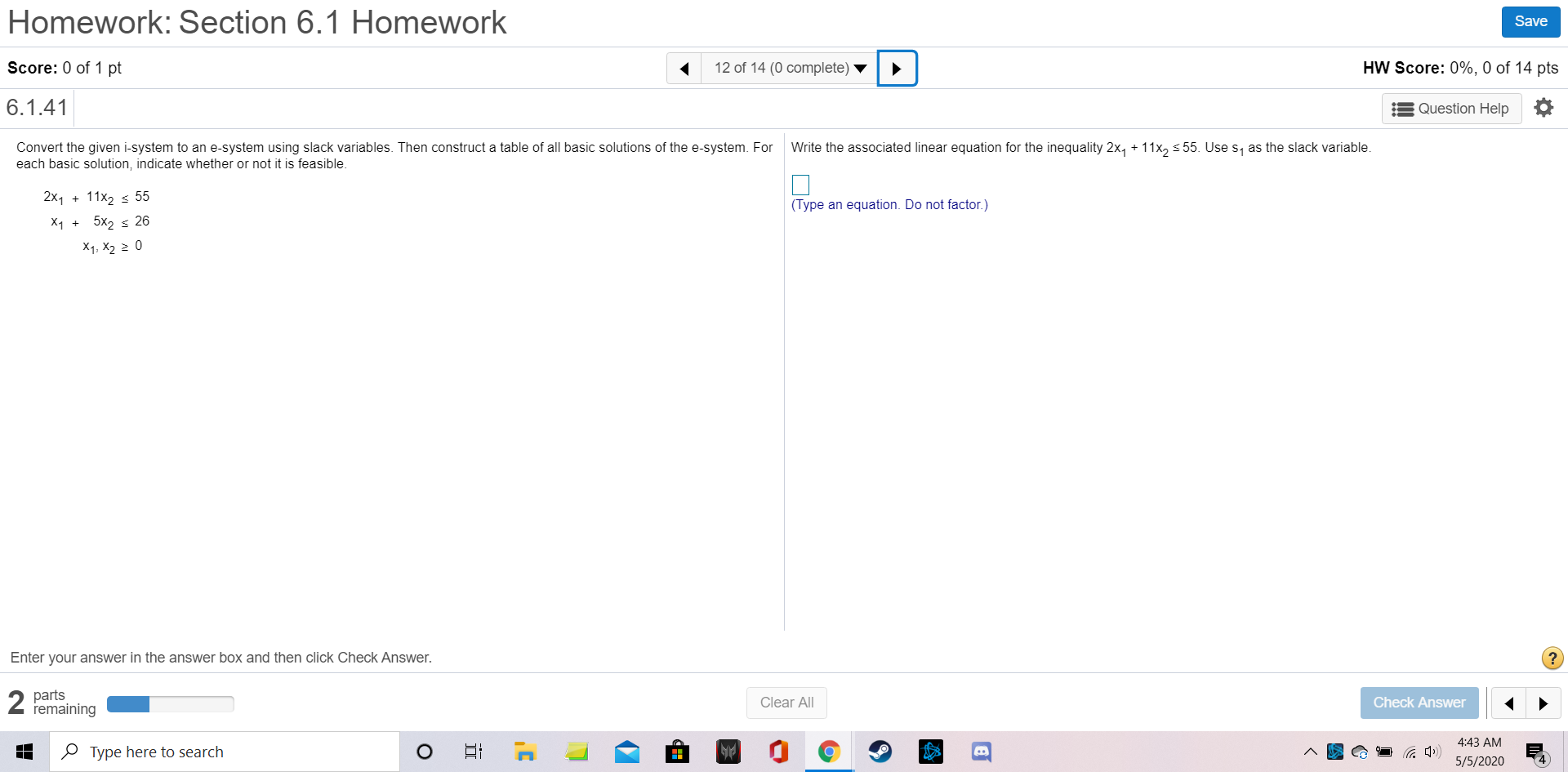The image size is (1568, 772).
Task: Click question number 6.1.41 label
Action: (38, 108)
